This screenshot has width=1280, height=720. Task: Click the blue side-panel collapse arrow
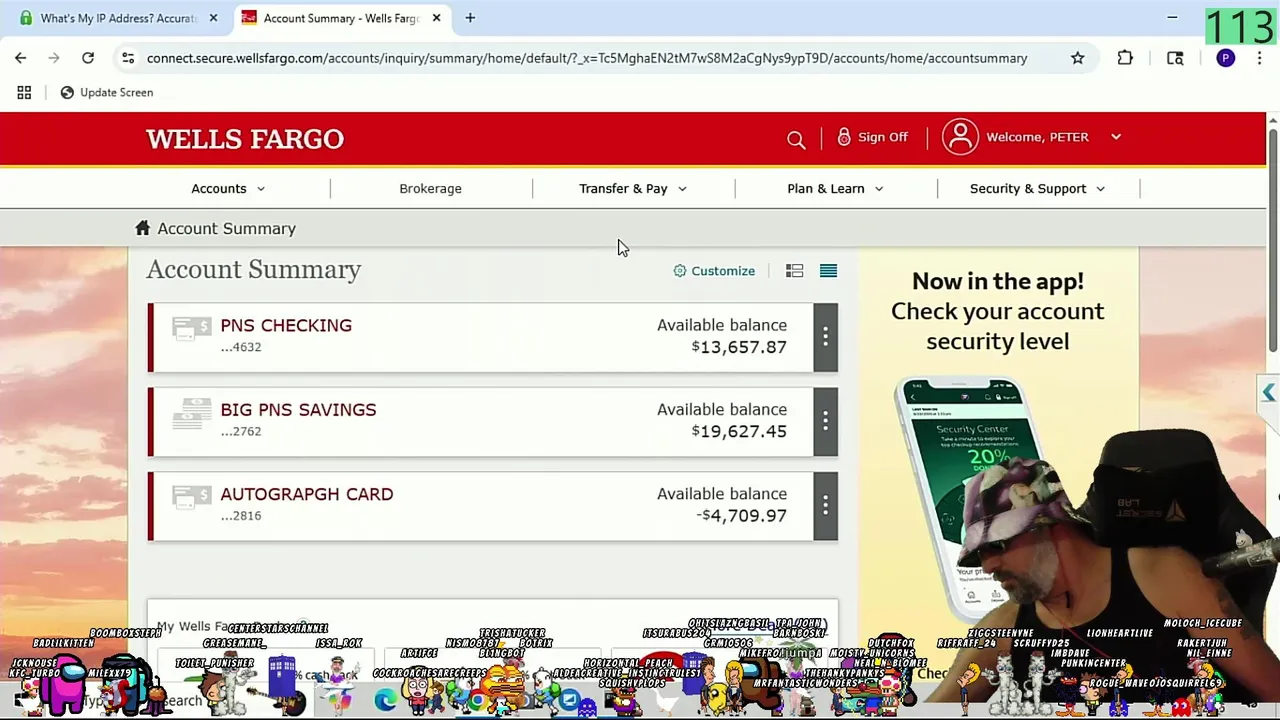(x=1268, y=393)
